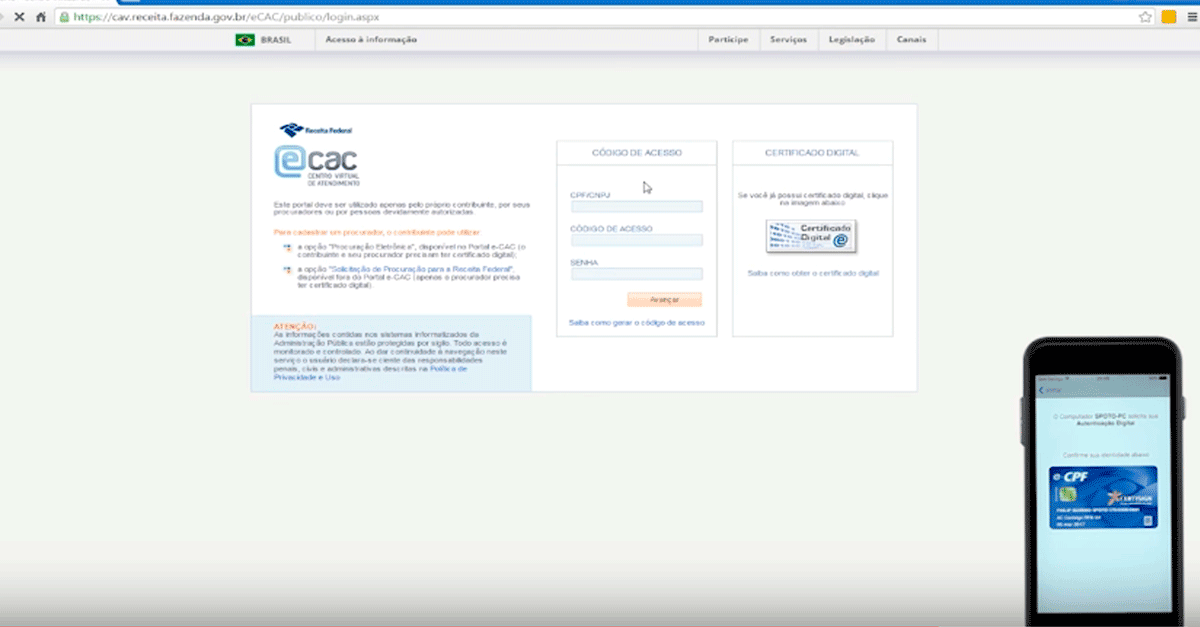Click the 'CÓDIGO DE ACESSO' panel heading

coord(637,153)
